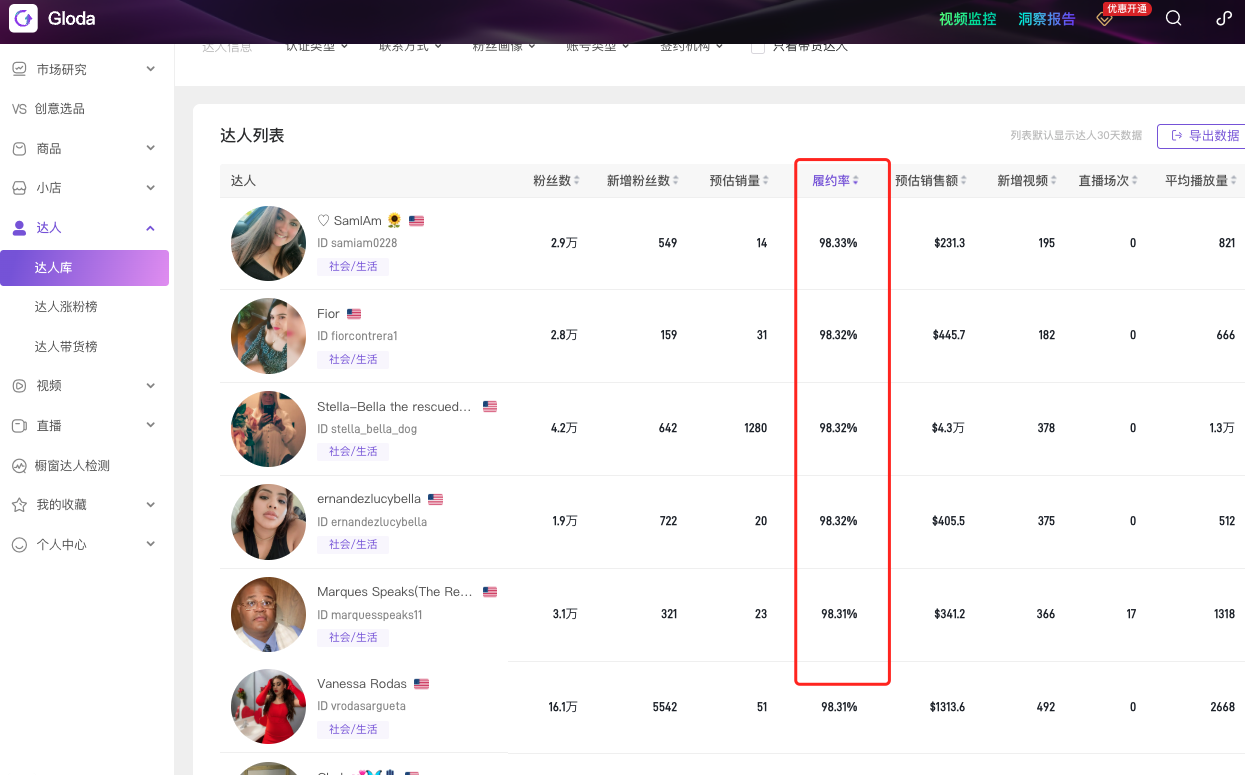Expand the 直播 sidebar section
This screenshot has height=775, width=1245.
pyautogui.click(x=151, y=425)
